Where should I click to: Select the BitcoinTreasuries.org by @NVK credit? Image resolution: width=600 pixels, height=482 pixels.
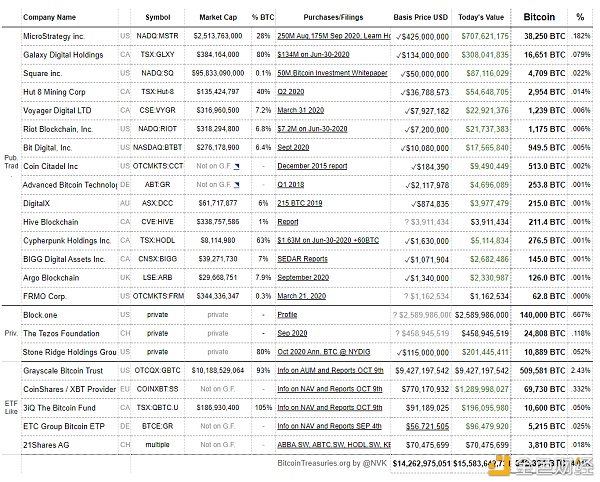coord(332,463)
